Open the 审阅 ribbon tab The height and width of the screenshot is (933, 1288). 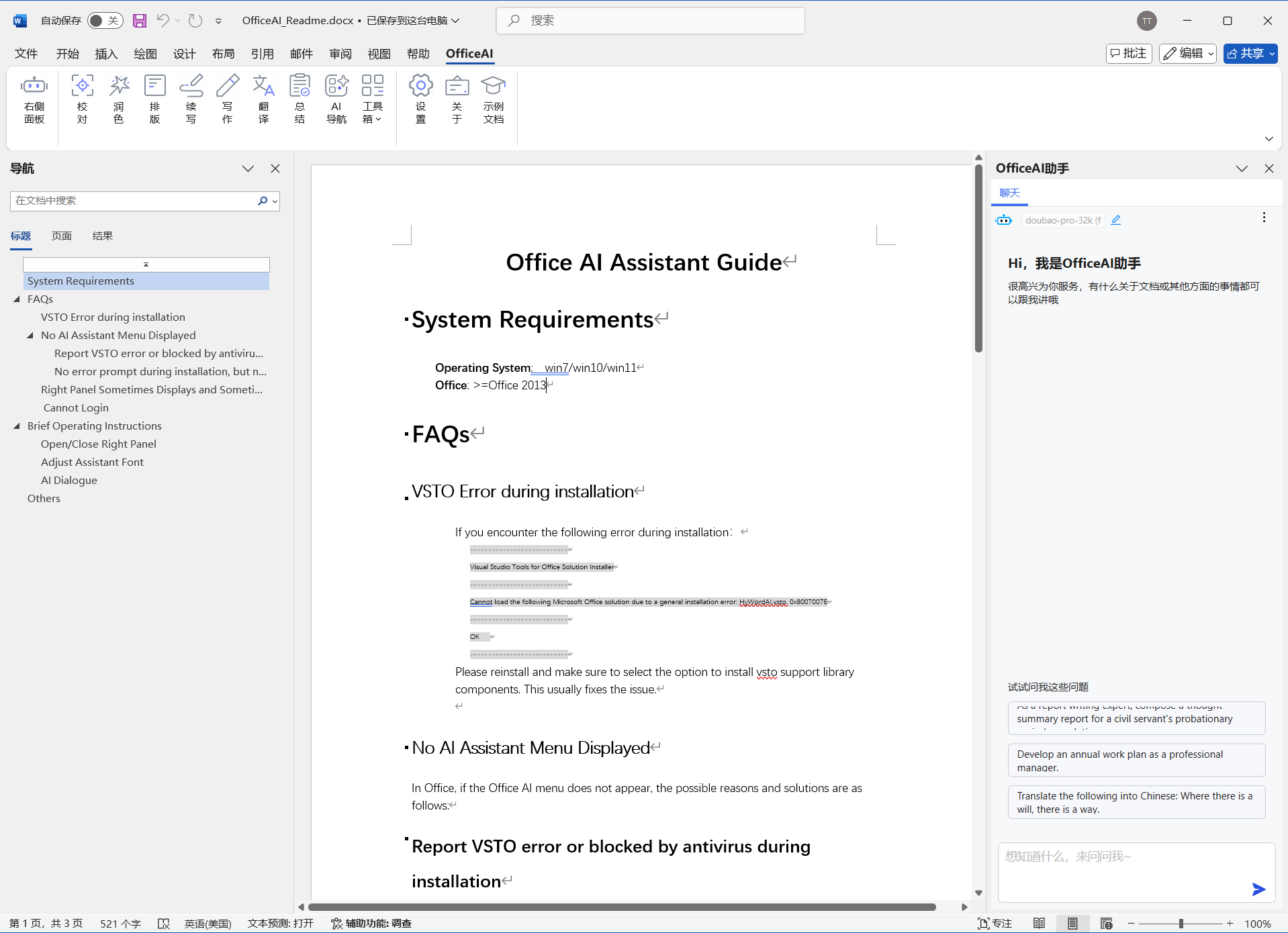pos(340,54)
